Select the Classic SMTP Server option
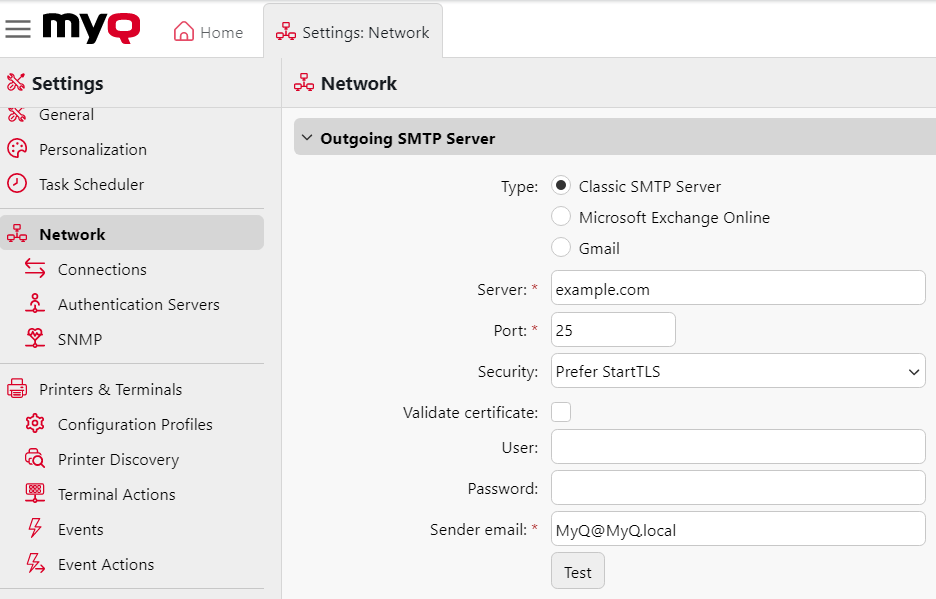Screen dimensions: 936x599 point(561,185)
